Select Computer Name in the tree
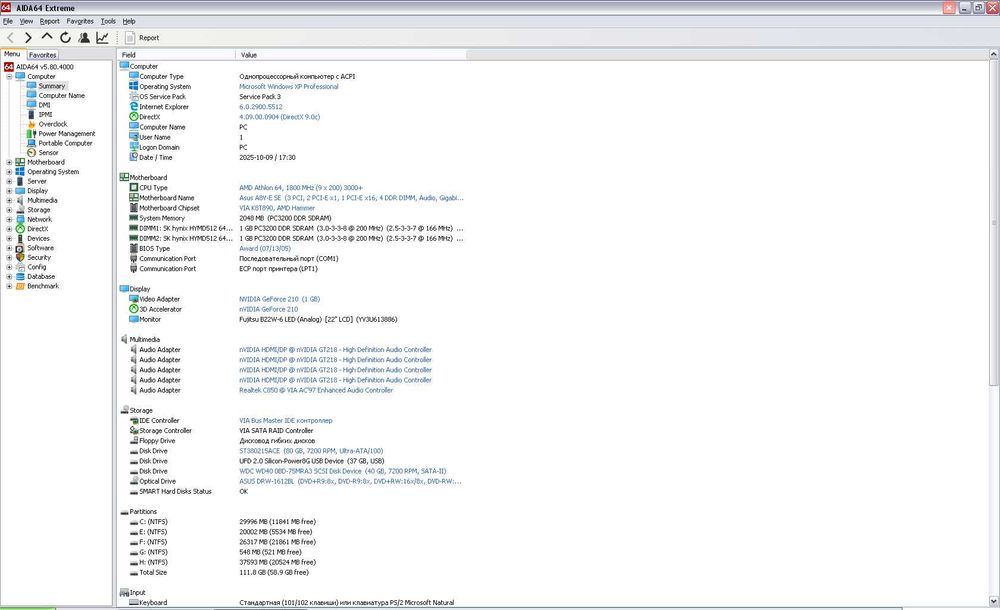This screenshot has width=1000, height=610. coord(61,96)
